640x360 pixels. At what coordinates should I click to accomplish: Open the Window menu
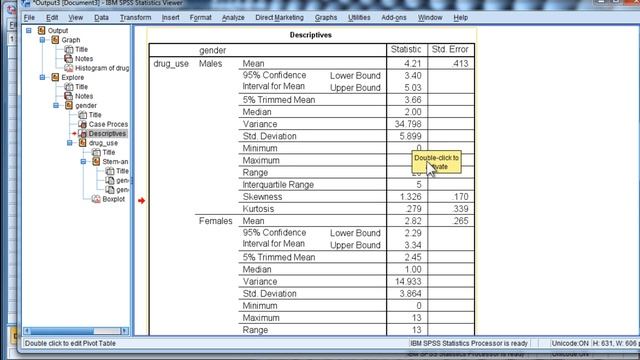[x=430, y=18]
